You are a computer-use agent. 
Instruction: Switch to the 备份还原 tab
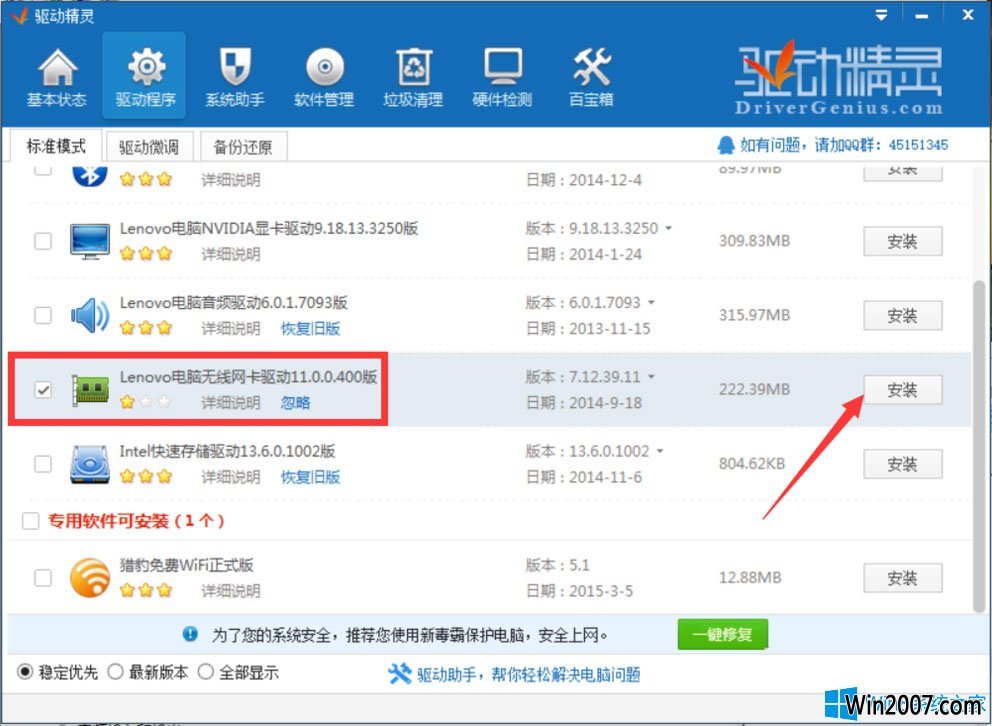click(x=244, y=147)
